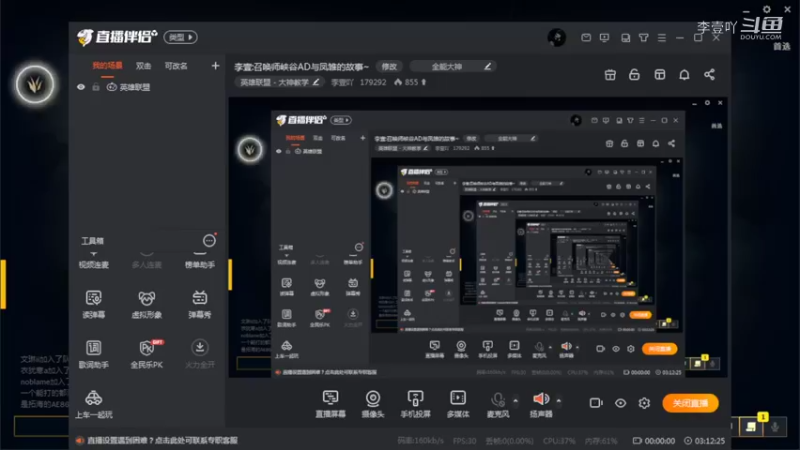
Task: Click the orange 关闭直播 button
Action: click(x=690, y=403)
